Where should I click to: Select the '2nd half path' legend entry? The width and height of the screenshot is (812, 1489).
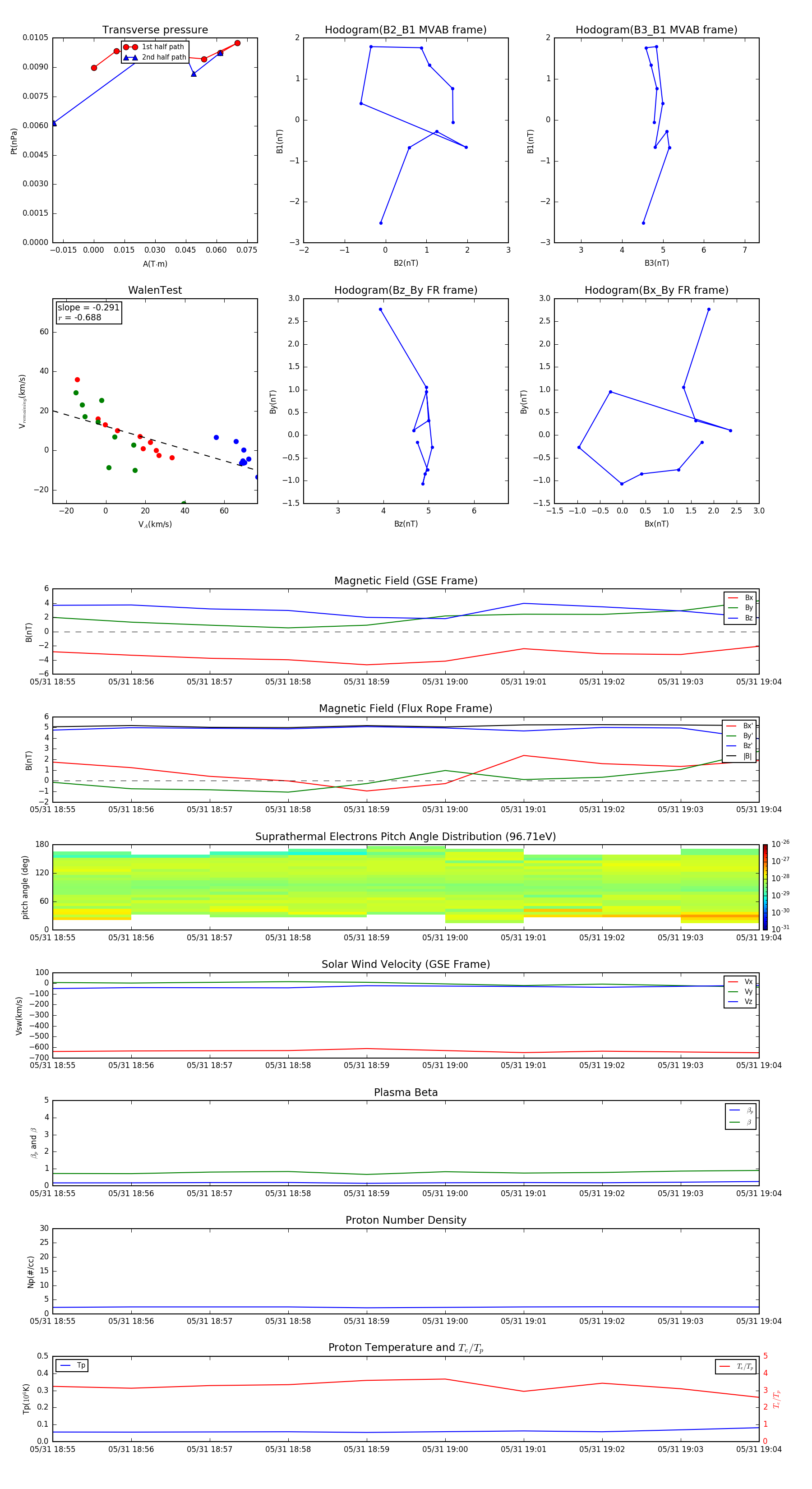154,57
